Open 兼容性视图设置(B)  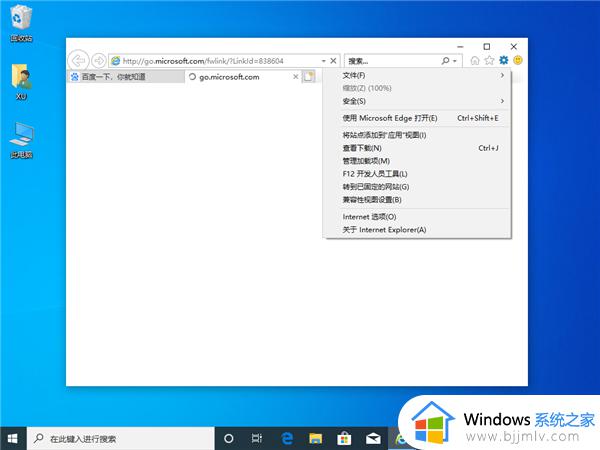click(x=419, y=200)
